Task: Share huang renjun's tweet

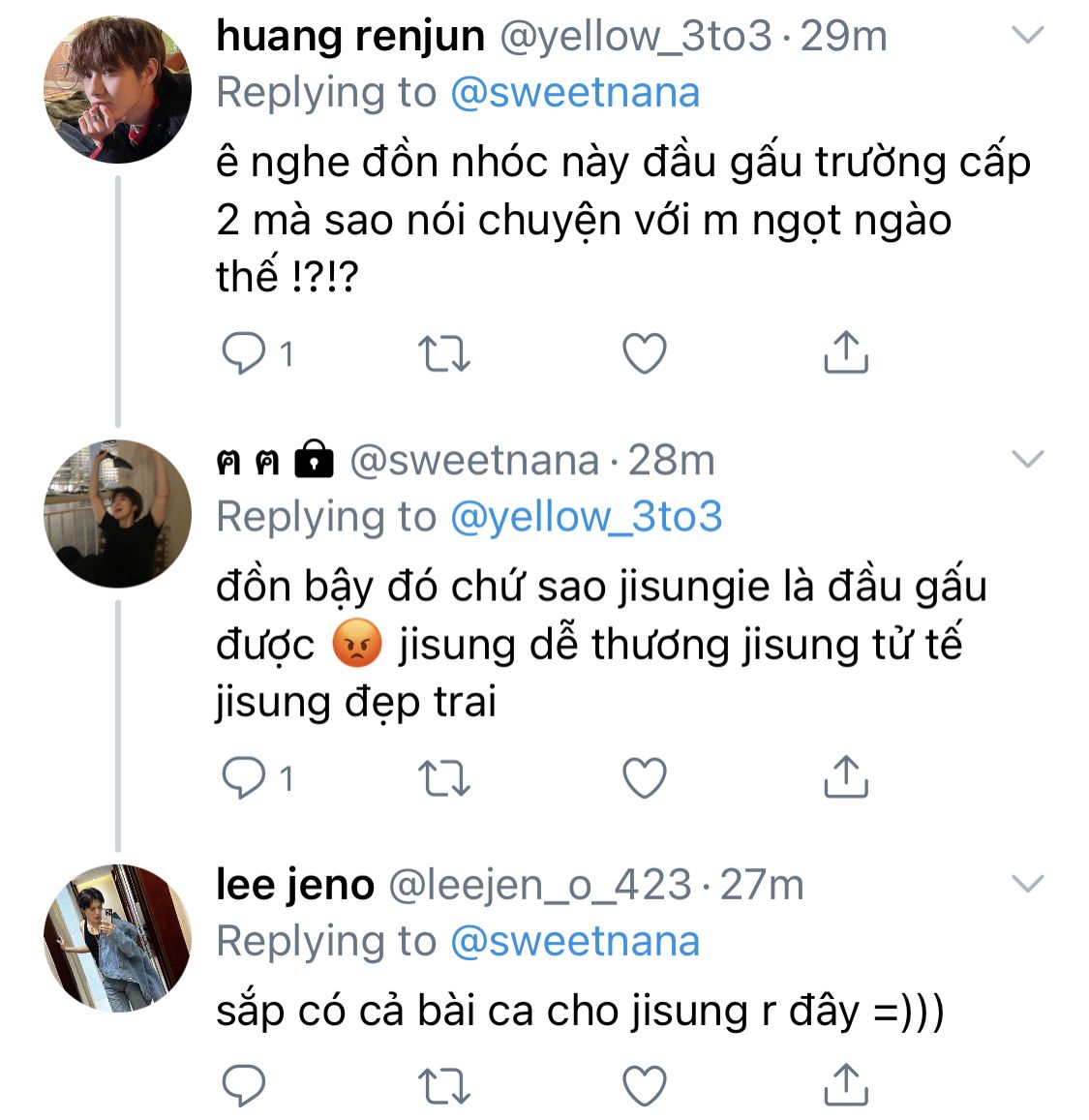Action: pos(845,352)
